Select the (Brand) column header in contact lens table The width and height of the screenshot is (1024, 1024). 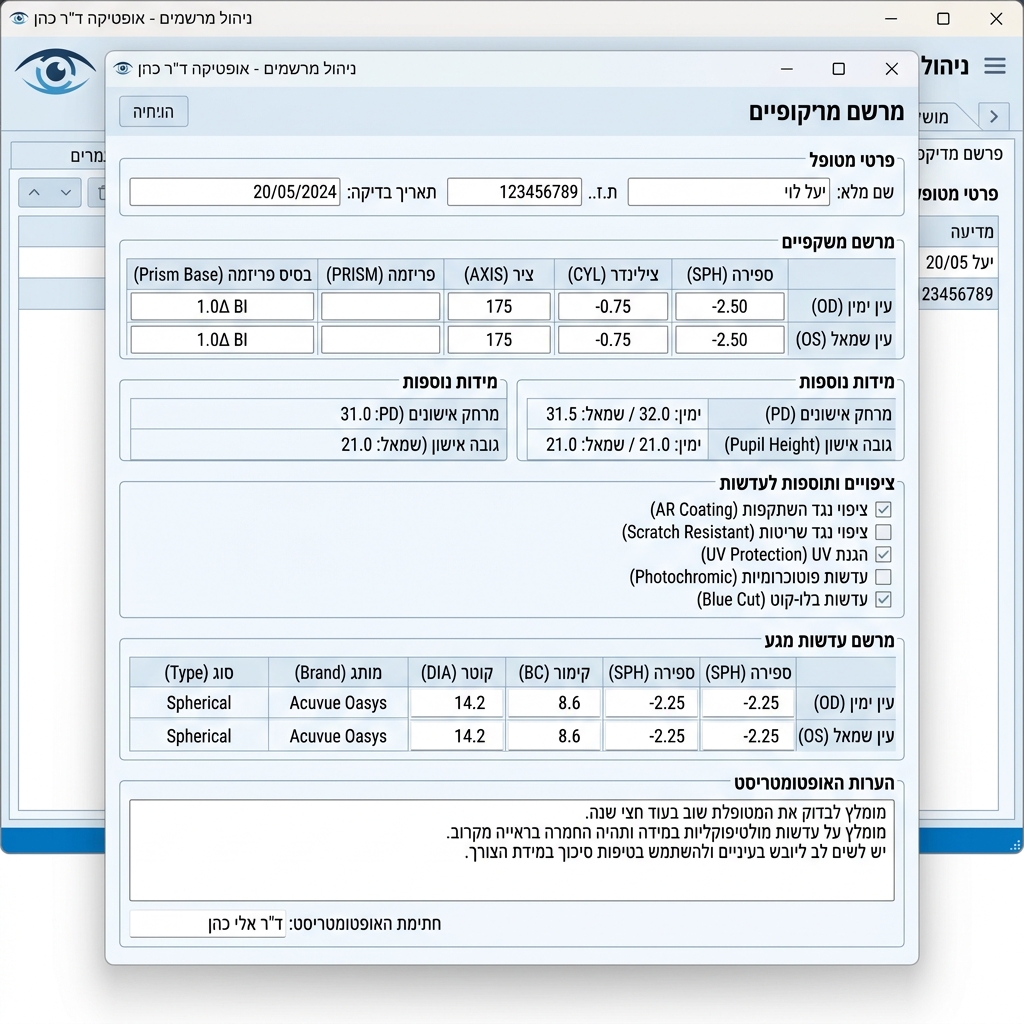pyautogui.click(x=338, y=673)
